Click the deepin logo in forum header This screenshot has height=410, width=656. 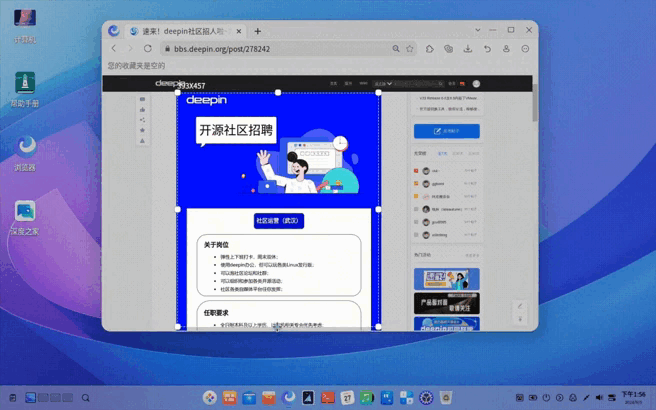point(170,83)
